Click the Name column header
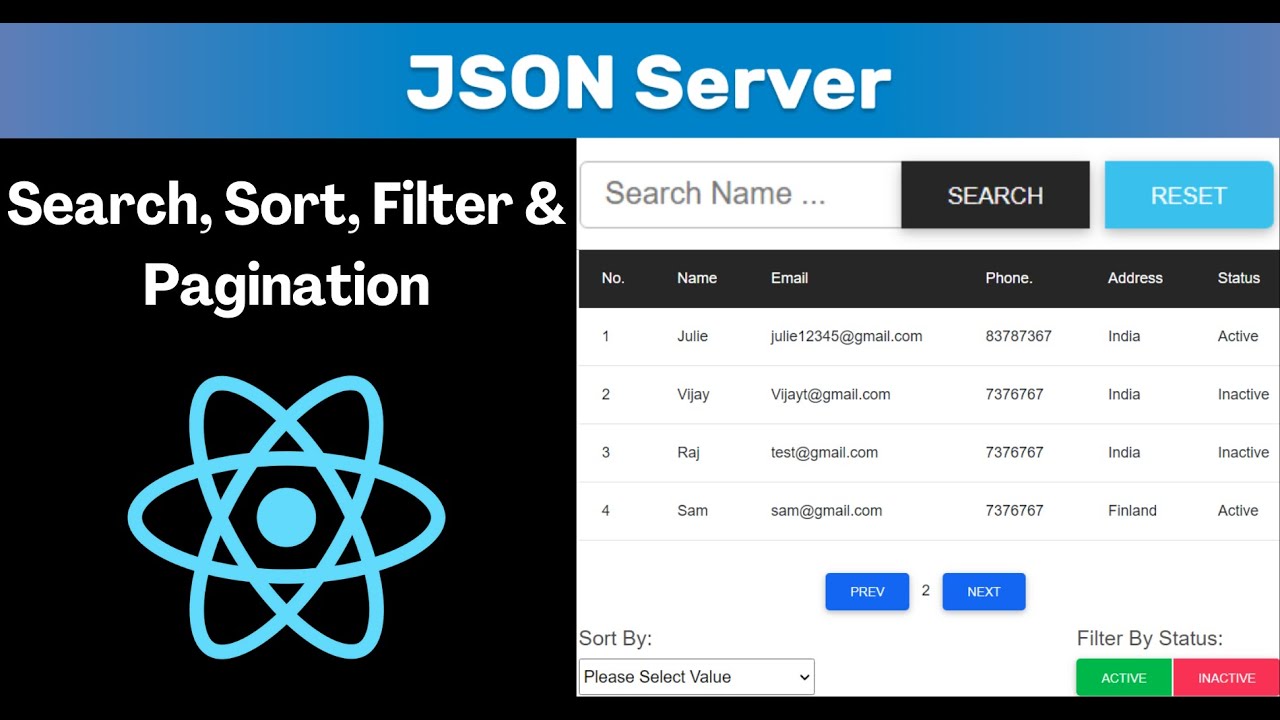This screenshot has height=720, width=1280. pyautogui.click(x=697, y=278)
